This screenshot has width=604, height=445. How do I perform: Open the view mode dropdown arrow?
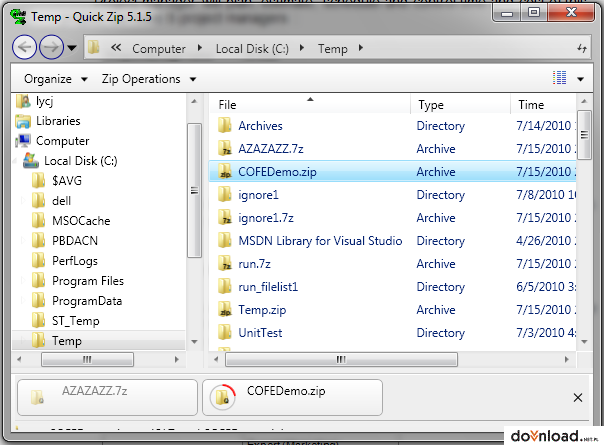(580, 79)
